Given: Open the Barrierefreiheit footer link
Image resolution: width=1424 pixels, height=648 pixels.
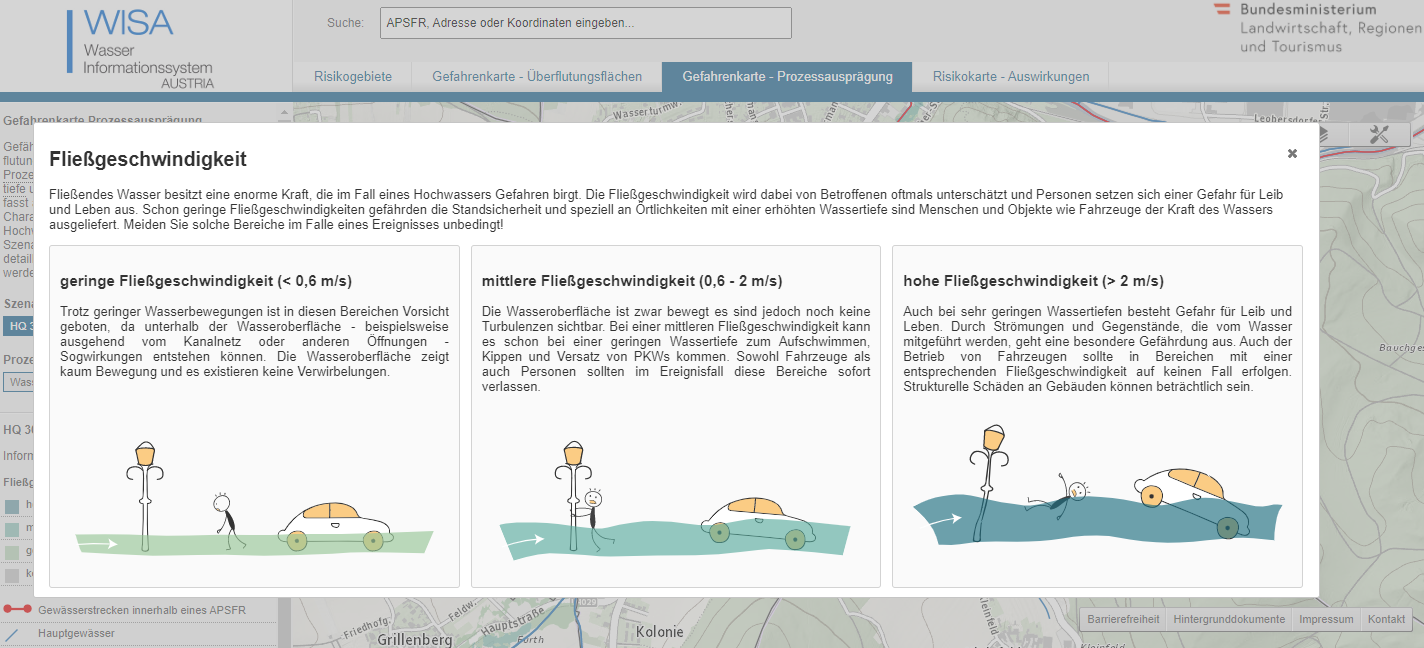Looking at the screenshot, I should tap(1123, 619).
